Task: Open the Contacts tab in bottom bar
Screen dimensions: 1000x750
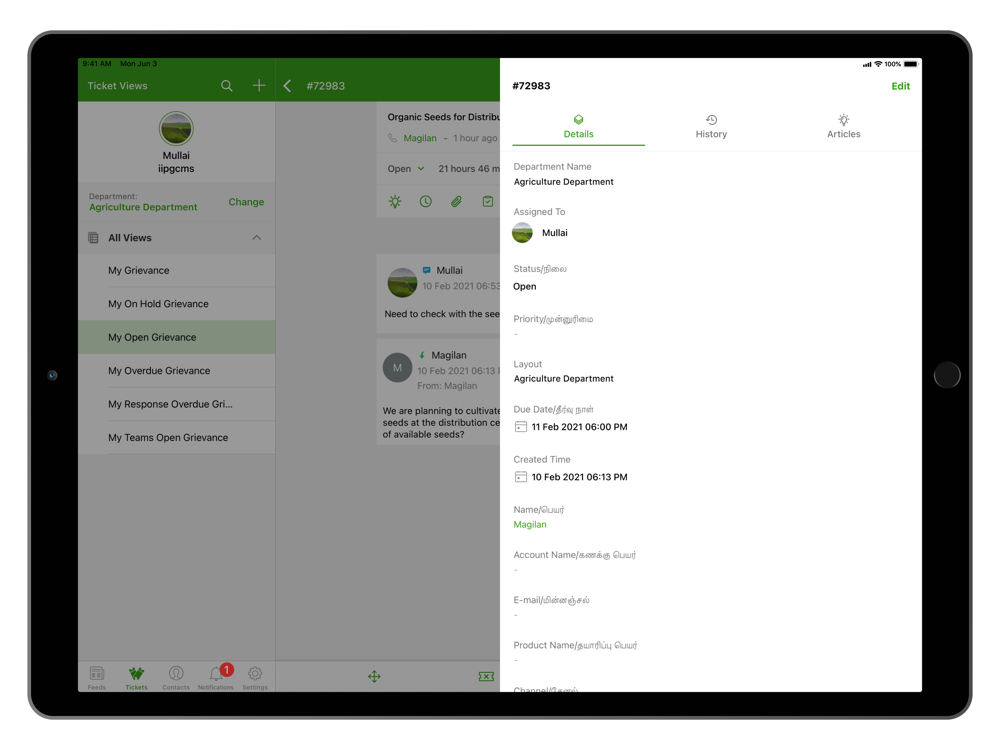Action: click(176, 677)
